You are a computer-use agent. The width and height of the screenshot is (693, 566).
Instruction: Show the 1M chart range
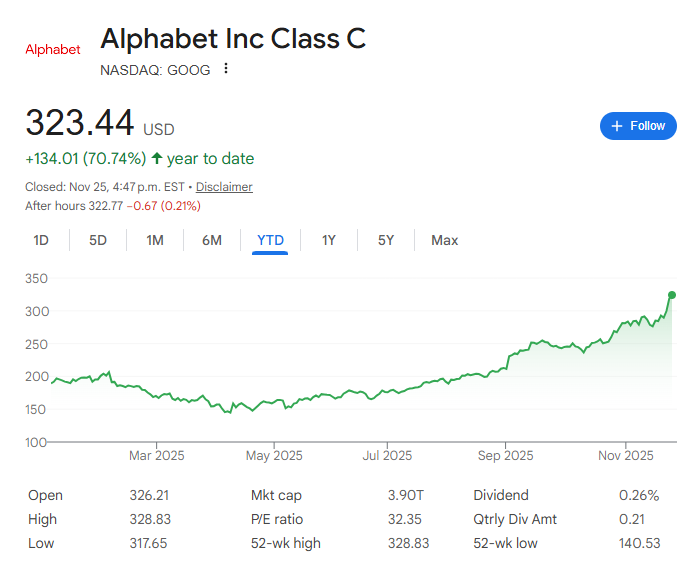tap(155, 240)
